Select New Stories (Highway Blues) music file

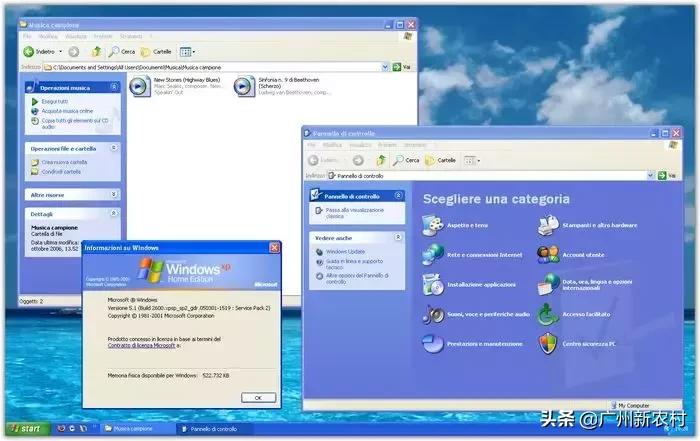tap(176, 86)
